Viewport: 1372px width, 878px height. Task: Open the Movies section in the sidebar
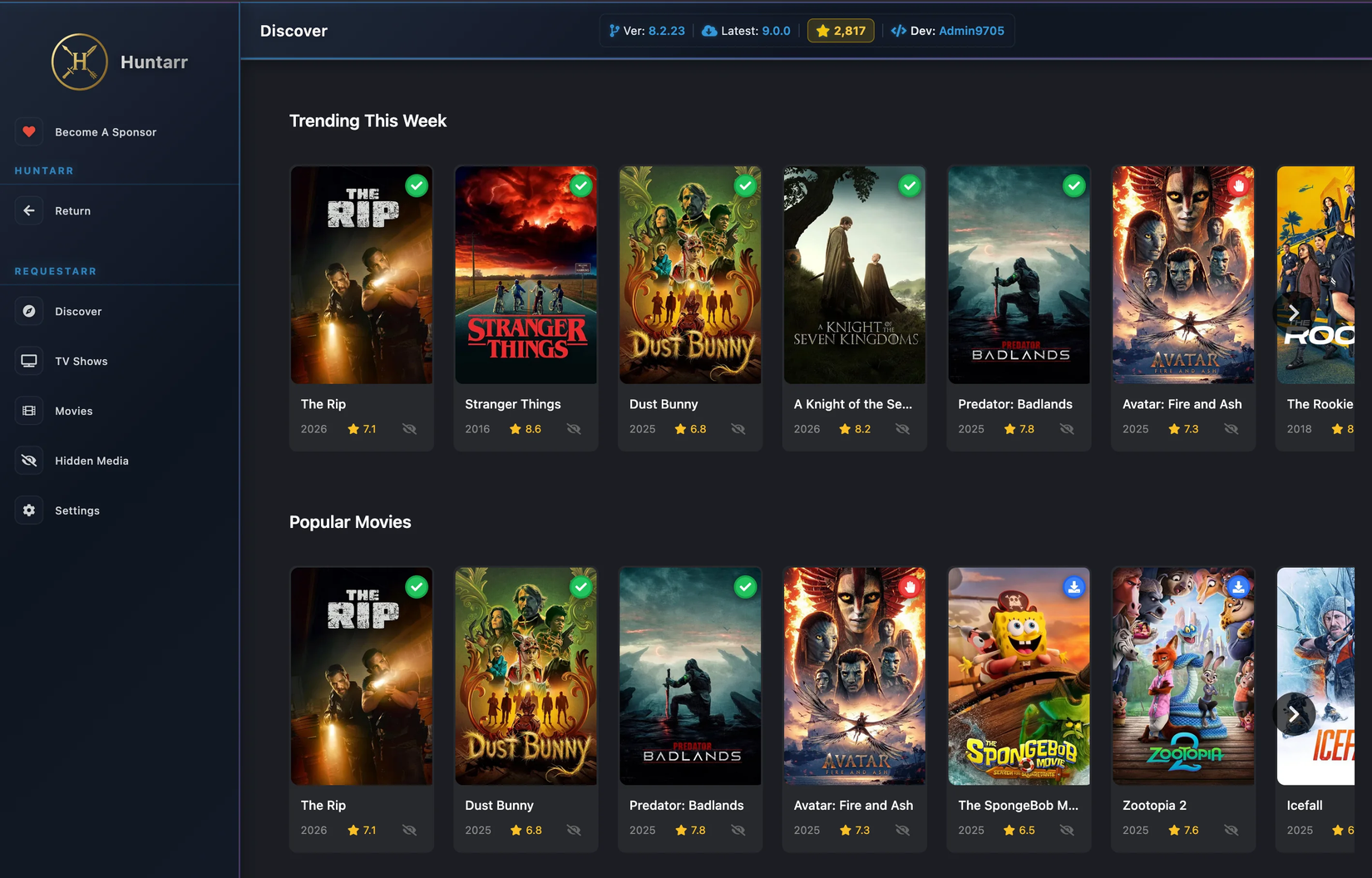coord(120,411)
